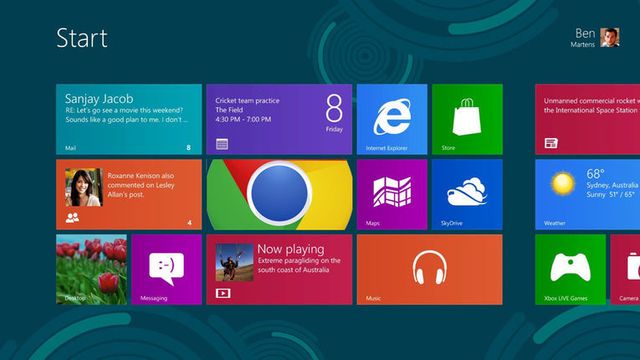
Task: Open the Internet Explorer tile
Action: point(392,119)
